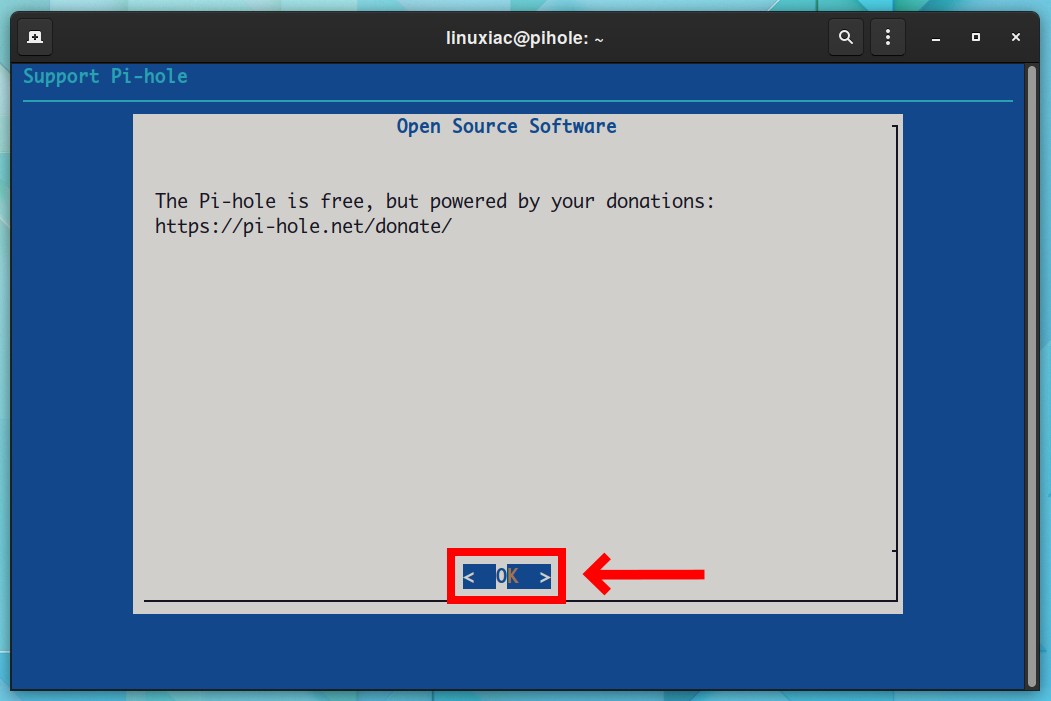Click the 'Support Pi-hole' header text
Image resolution: width=1051 pixels, height=701 pixels.
[x=105, y=76]
